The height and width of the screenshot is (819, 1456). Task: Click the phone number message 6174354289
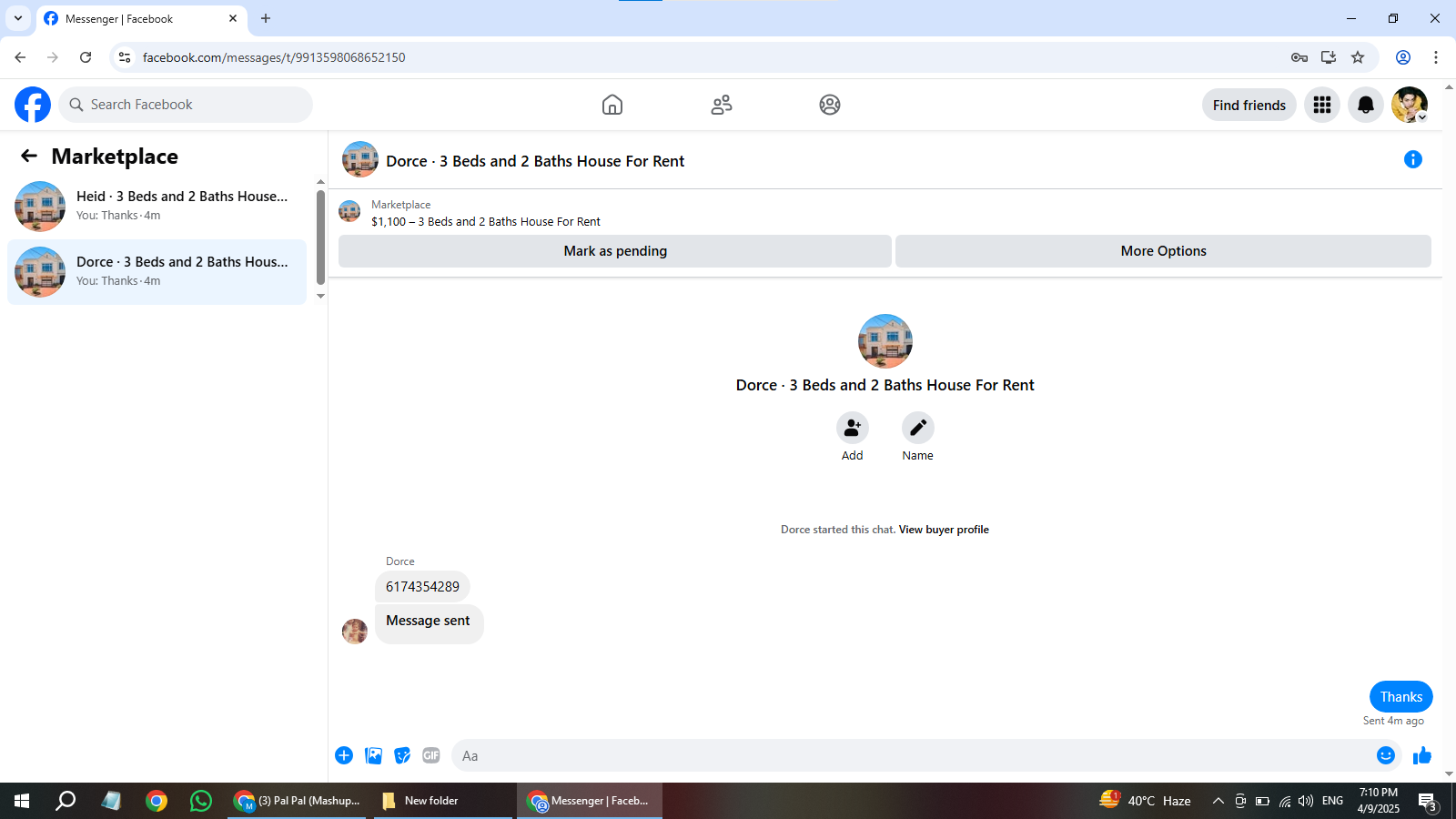tap(422, 587)
